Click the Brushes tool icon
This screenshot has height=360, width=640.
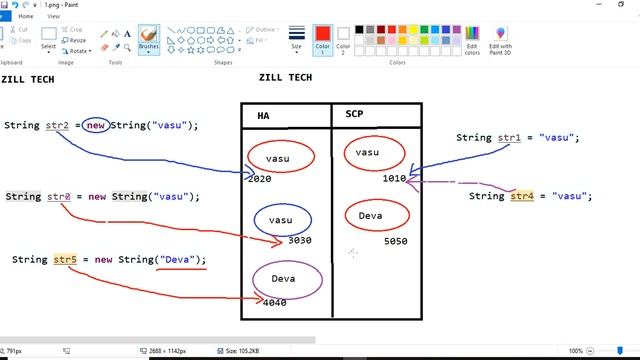coord(149,34)
